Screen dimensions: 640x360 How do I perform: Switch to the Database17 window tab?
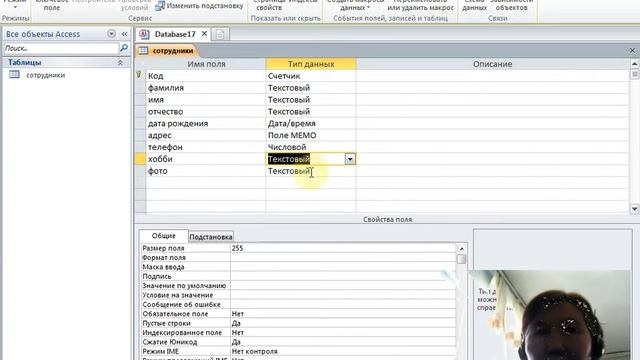click(x=175, y=34)
